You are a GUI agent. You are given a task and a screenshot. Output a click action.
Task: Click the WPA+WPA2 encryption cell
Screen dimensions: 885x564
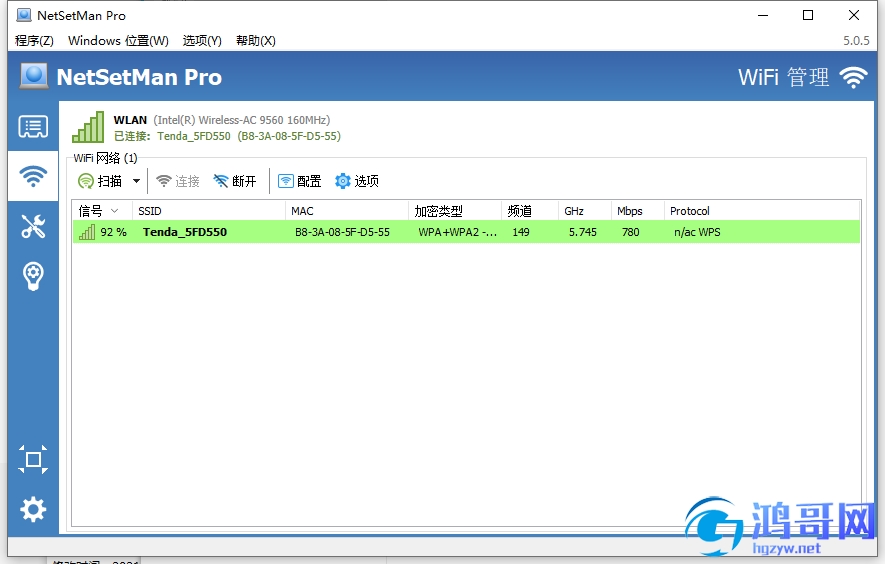[x=457, y=232]
